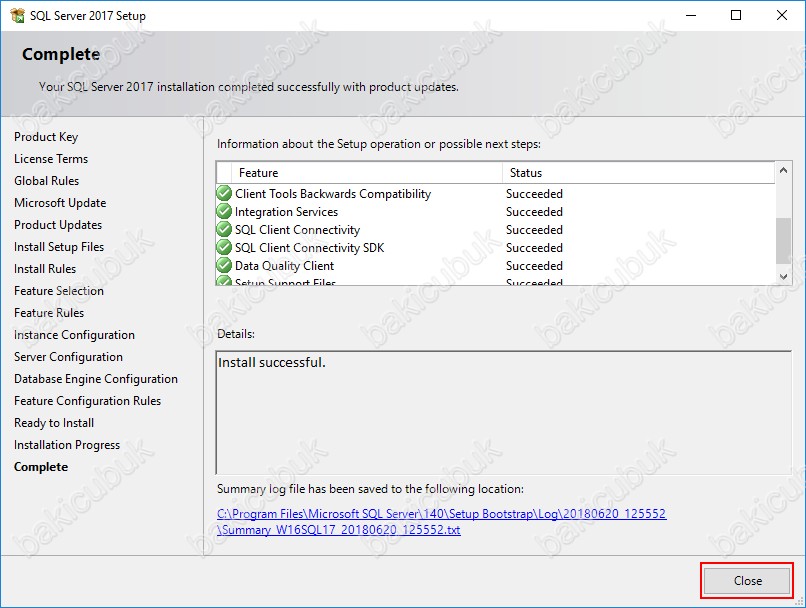Select the Product Key step
806x608 pixels.
coord(46,137)
